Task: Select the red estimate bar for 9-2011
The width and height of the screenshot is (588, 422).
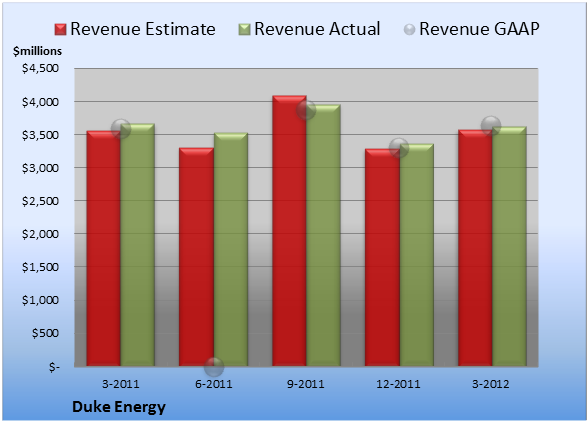Action: (289, 231)
